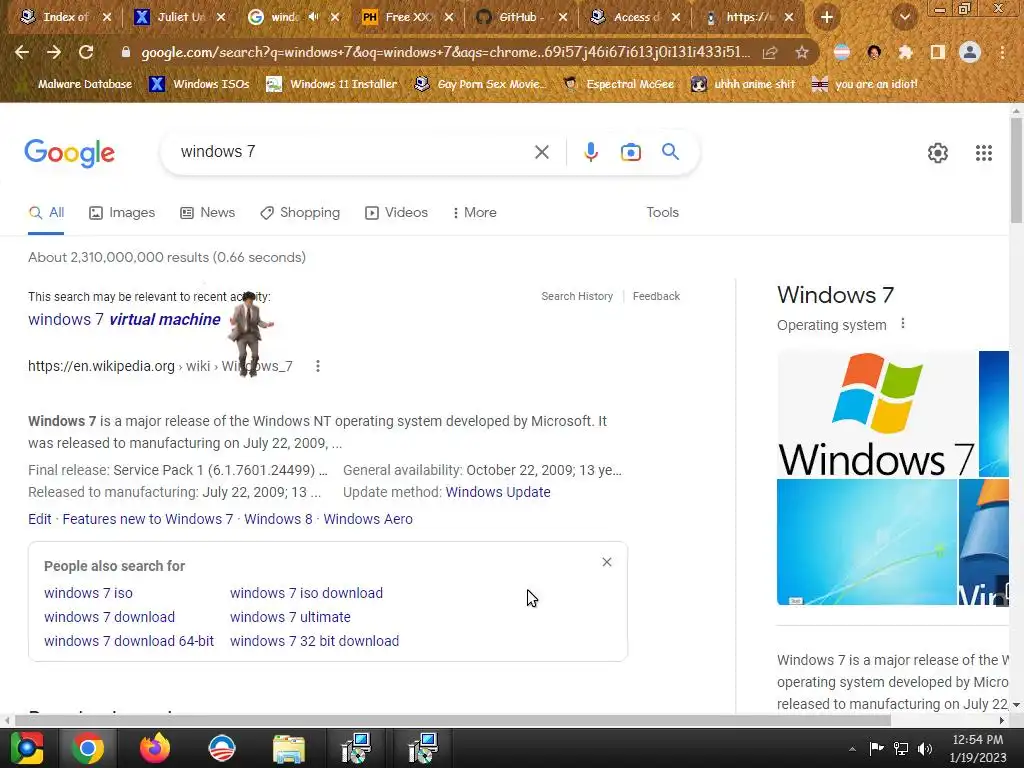Close the Juliet tab
The image size is (1024, 768).
pos(221,17)
